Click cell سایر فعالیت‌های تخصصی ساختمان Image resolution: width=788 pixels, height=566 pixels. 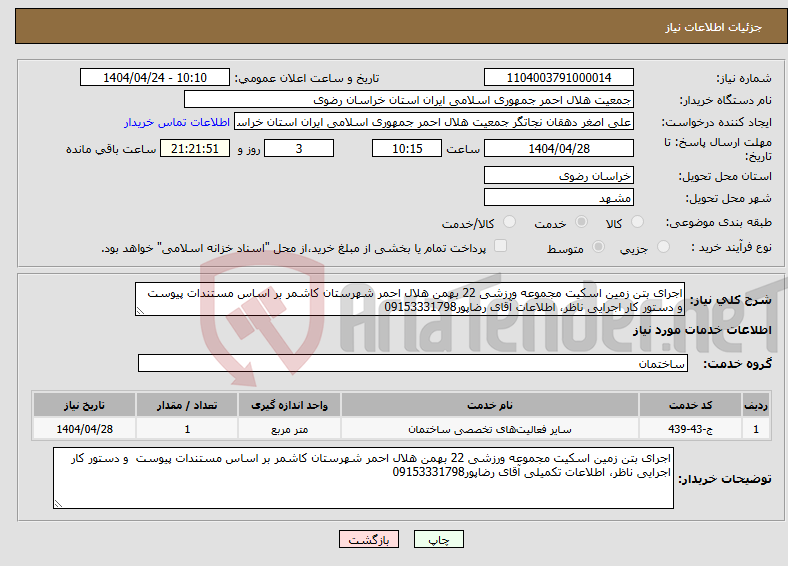pyautogui.click(x=489, y=429)
